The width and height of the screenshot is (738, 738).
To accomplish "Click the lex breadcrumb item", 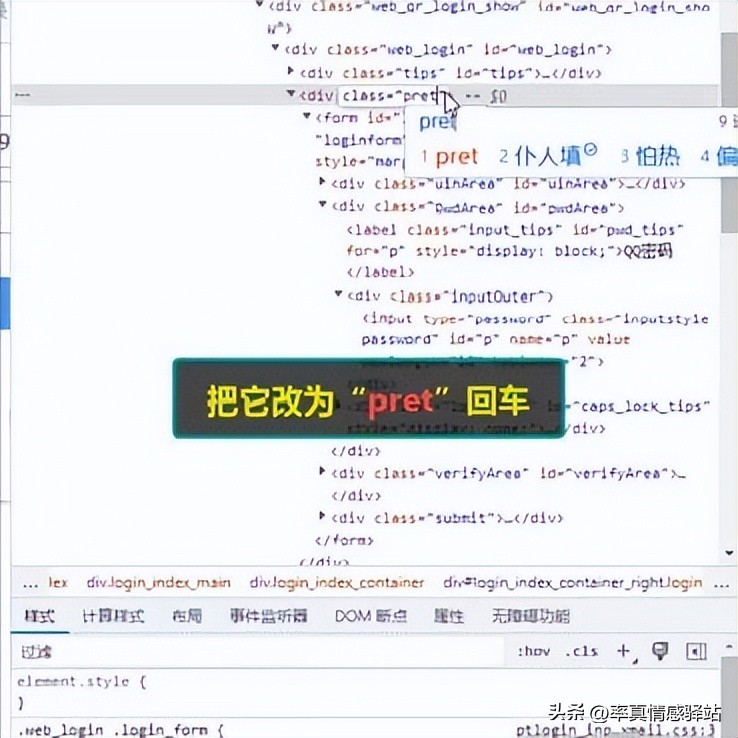I will (x=58, y=583).
